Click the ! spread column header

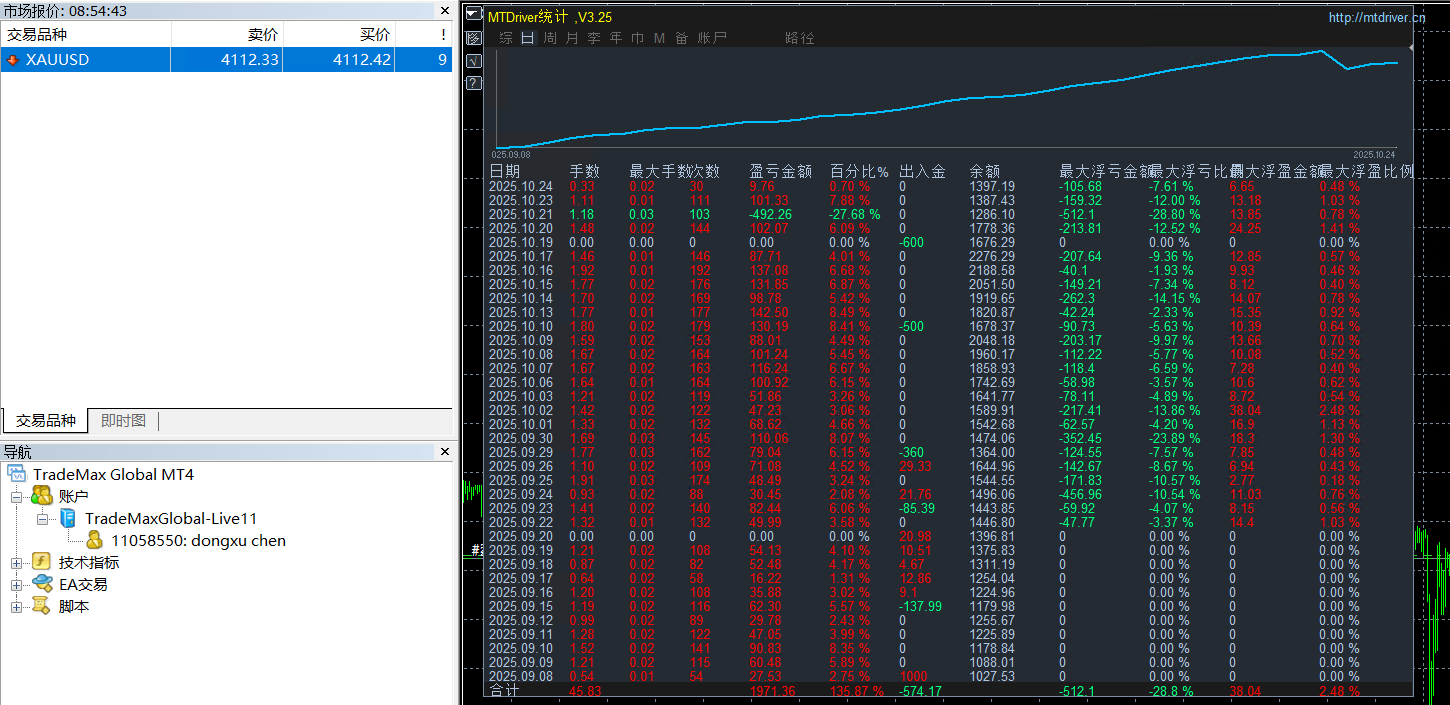click(424, 34)
